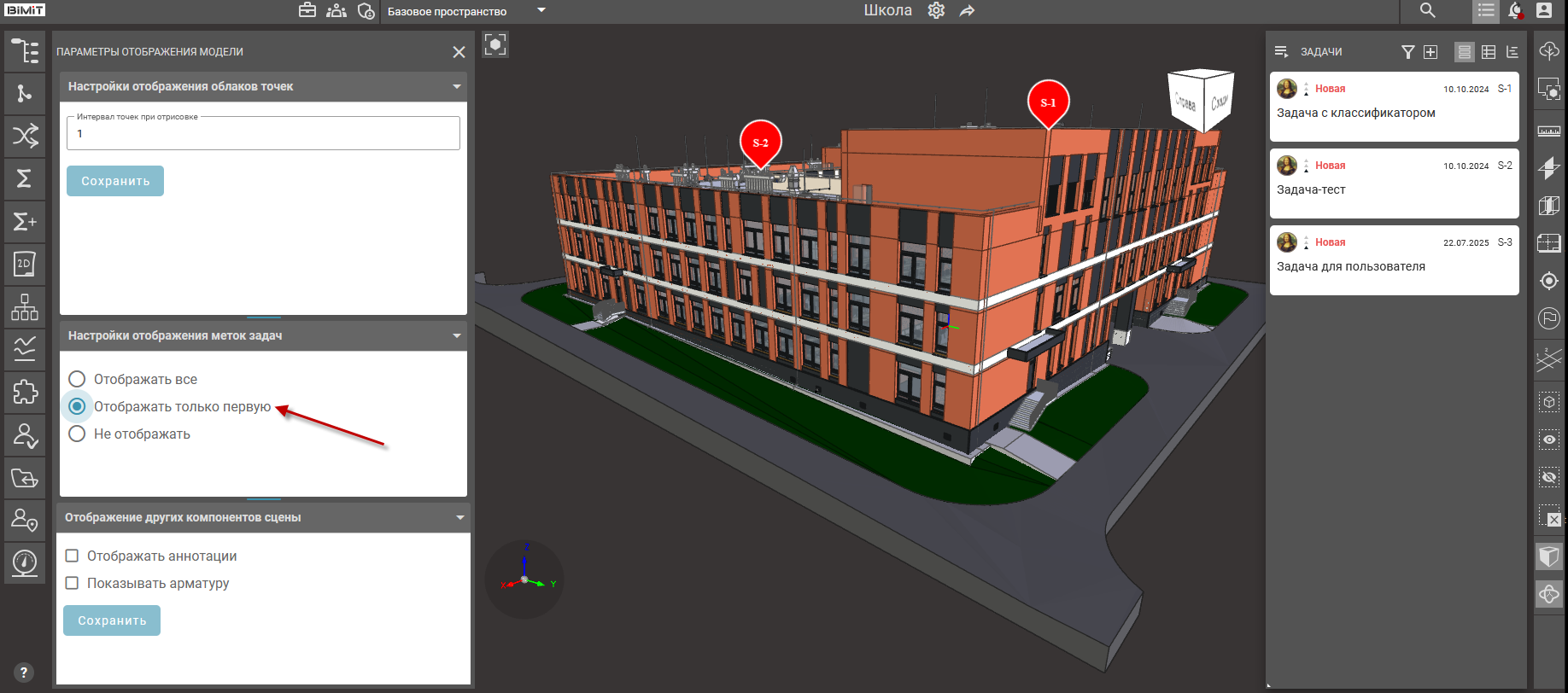
Task: Enable 'Отображать аннотации' checkbox
Action: (x=73, y=556)
